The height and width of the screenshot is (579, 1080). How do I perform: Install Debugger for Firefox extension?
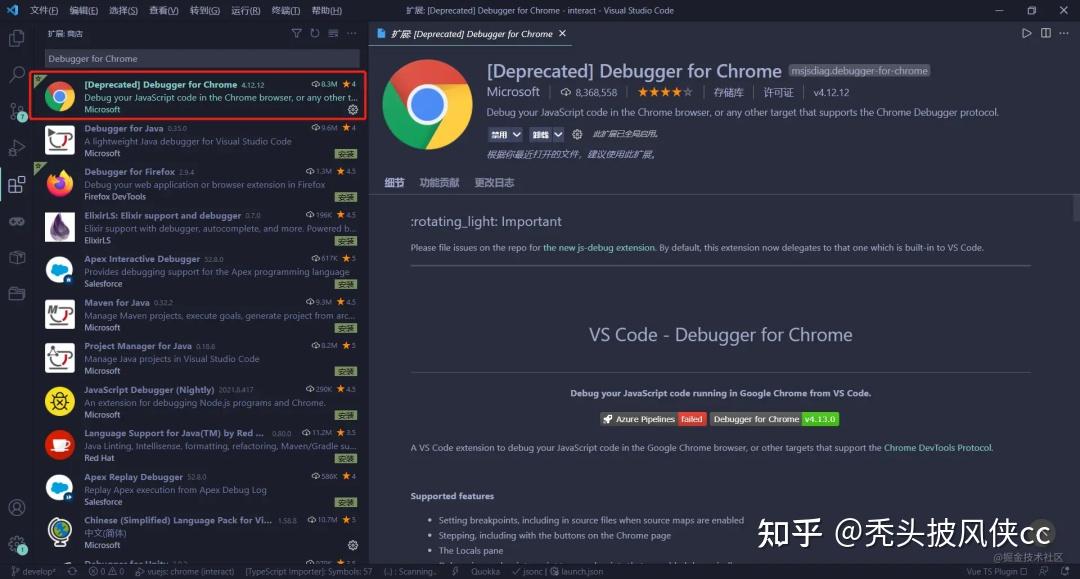click(x=346, y=197)
